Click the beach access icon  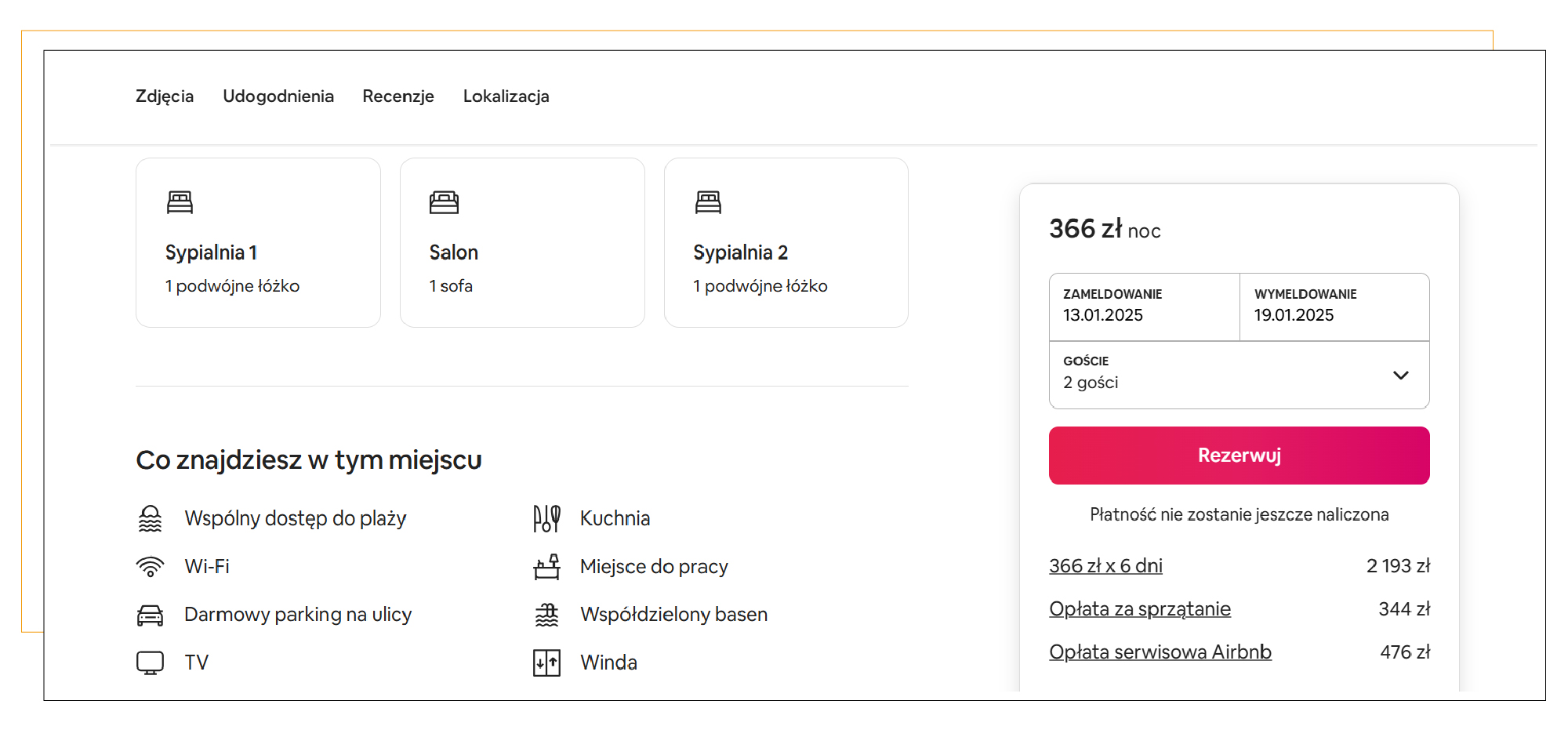click(150, 518)
